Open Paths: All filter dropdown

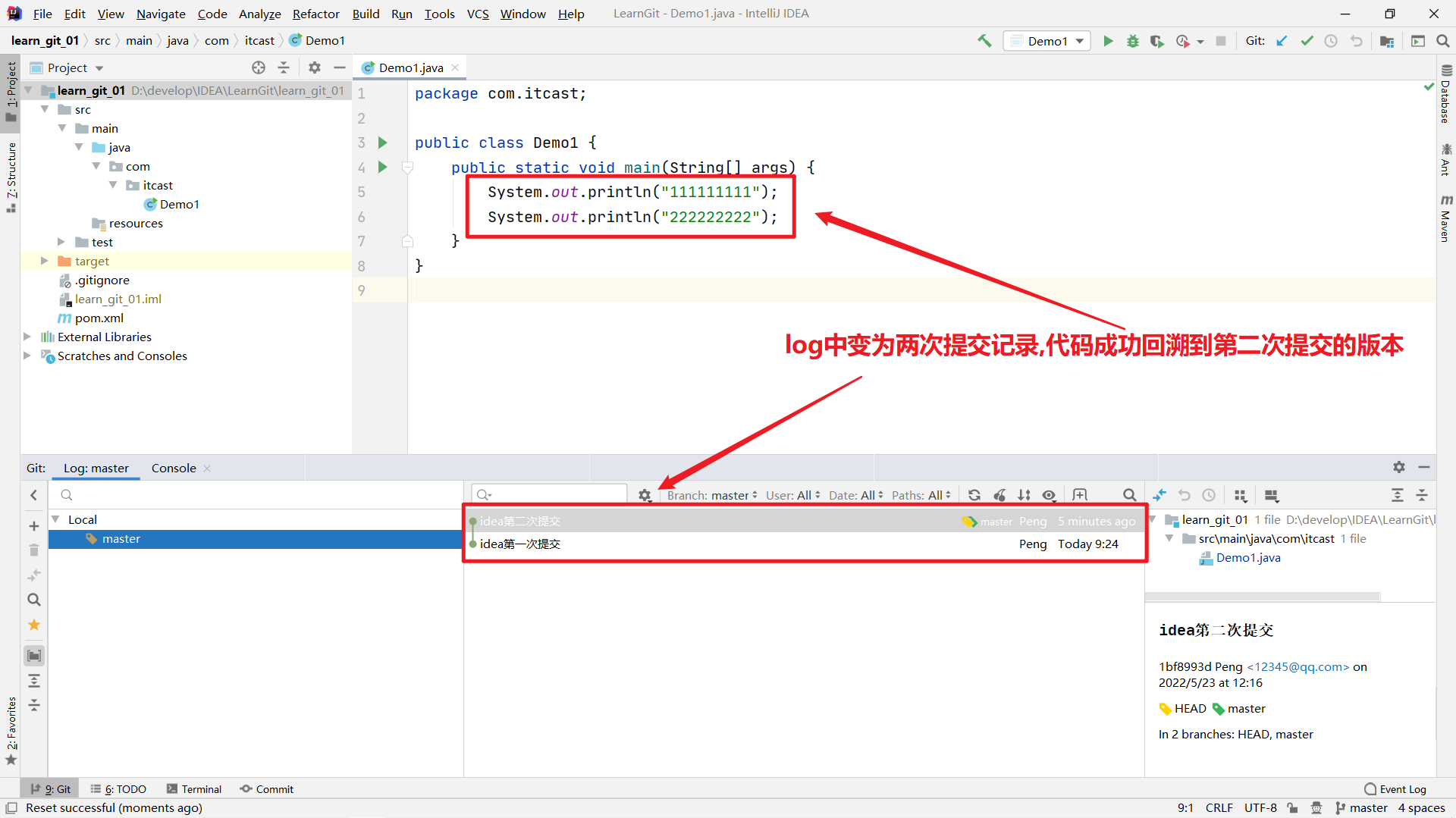tap(921, 495)
